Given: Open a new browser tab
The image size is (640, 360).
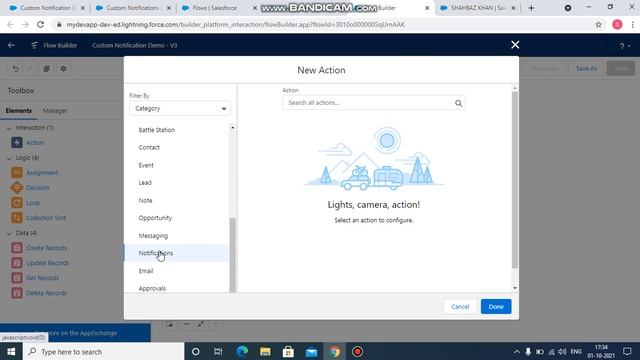Looking at the screenshot, I should point(531,8).
